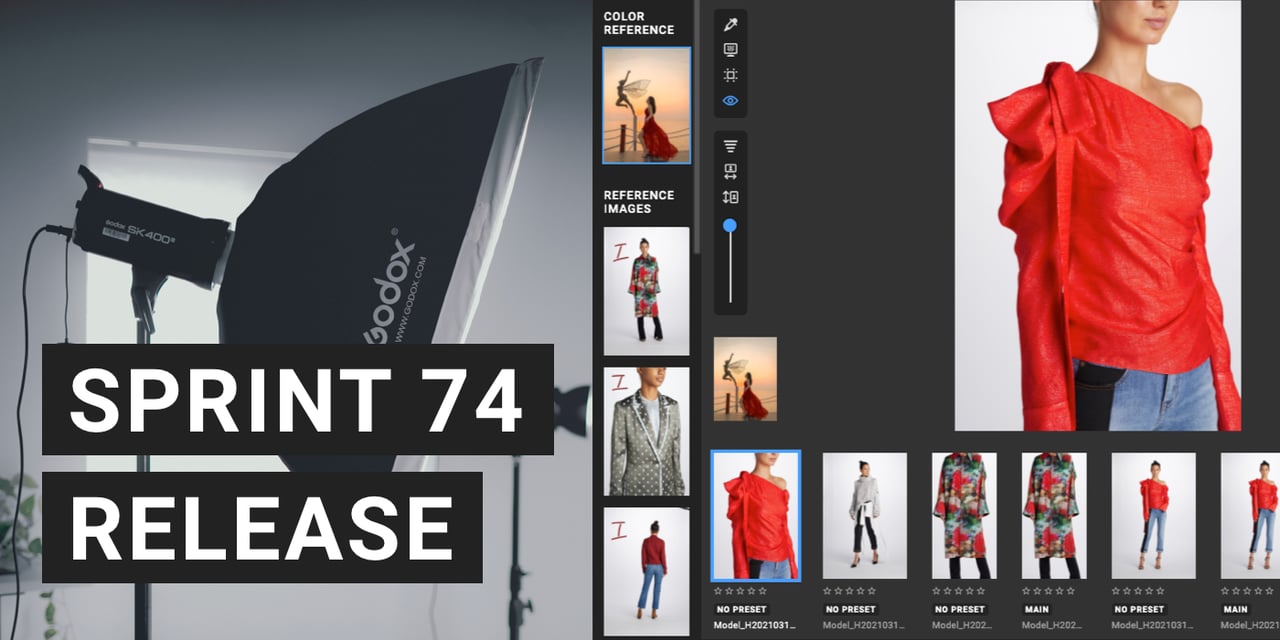This screenshot has height=640, width=1280.
Task: Open the floral coat reference image
Action: click(x=646, y=290)
